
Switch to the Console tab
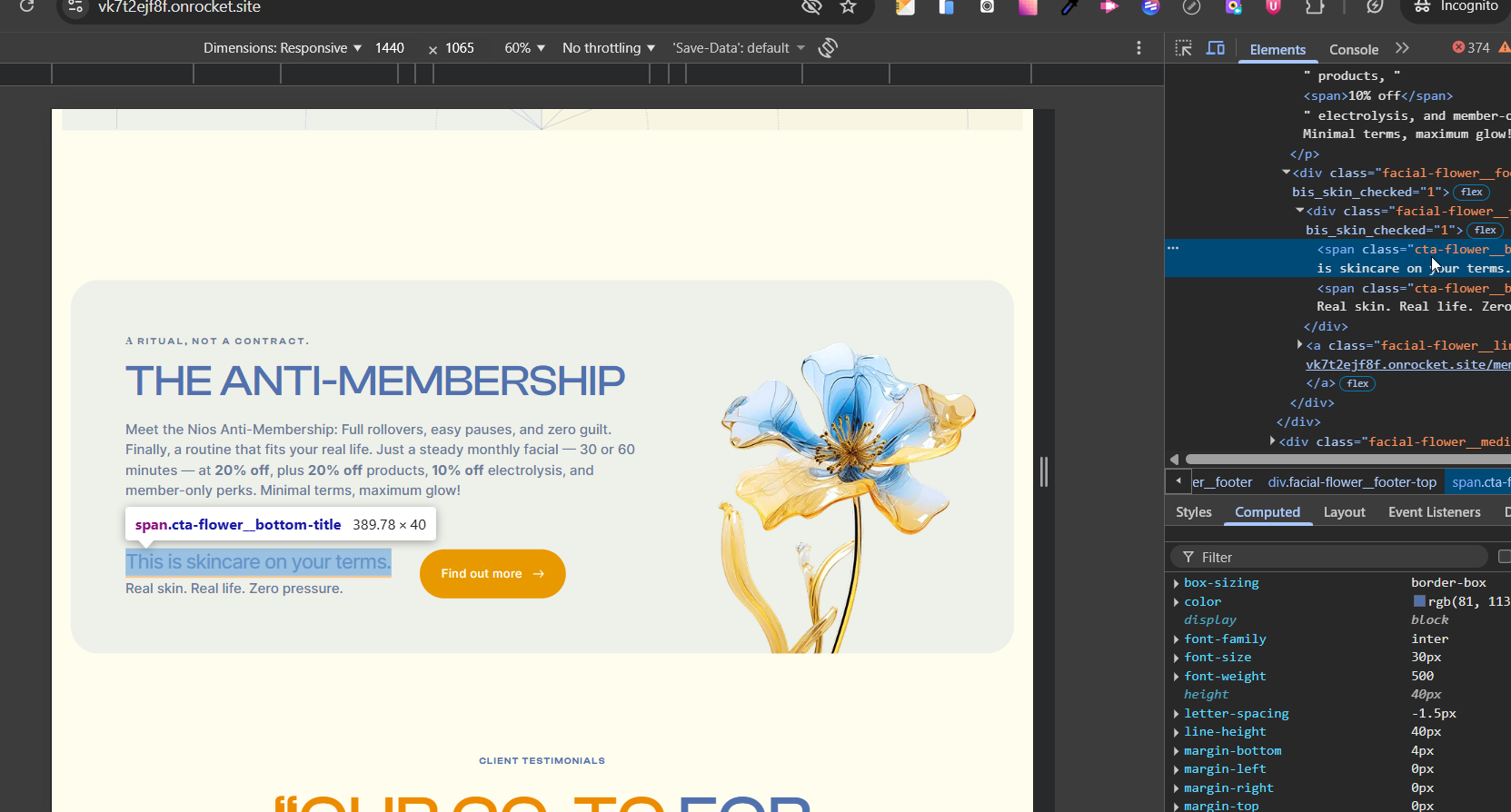(1354, 49)
